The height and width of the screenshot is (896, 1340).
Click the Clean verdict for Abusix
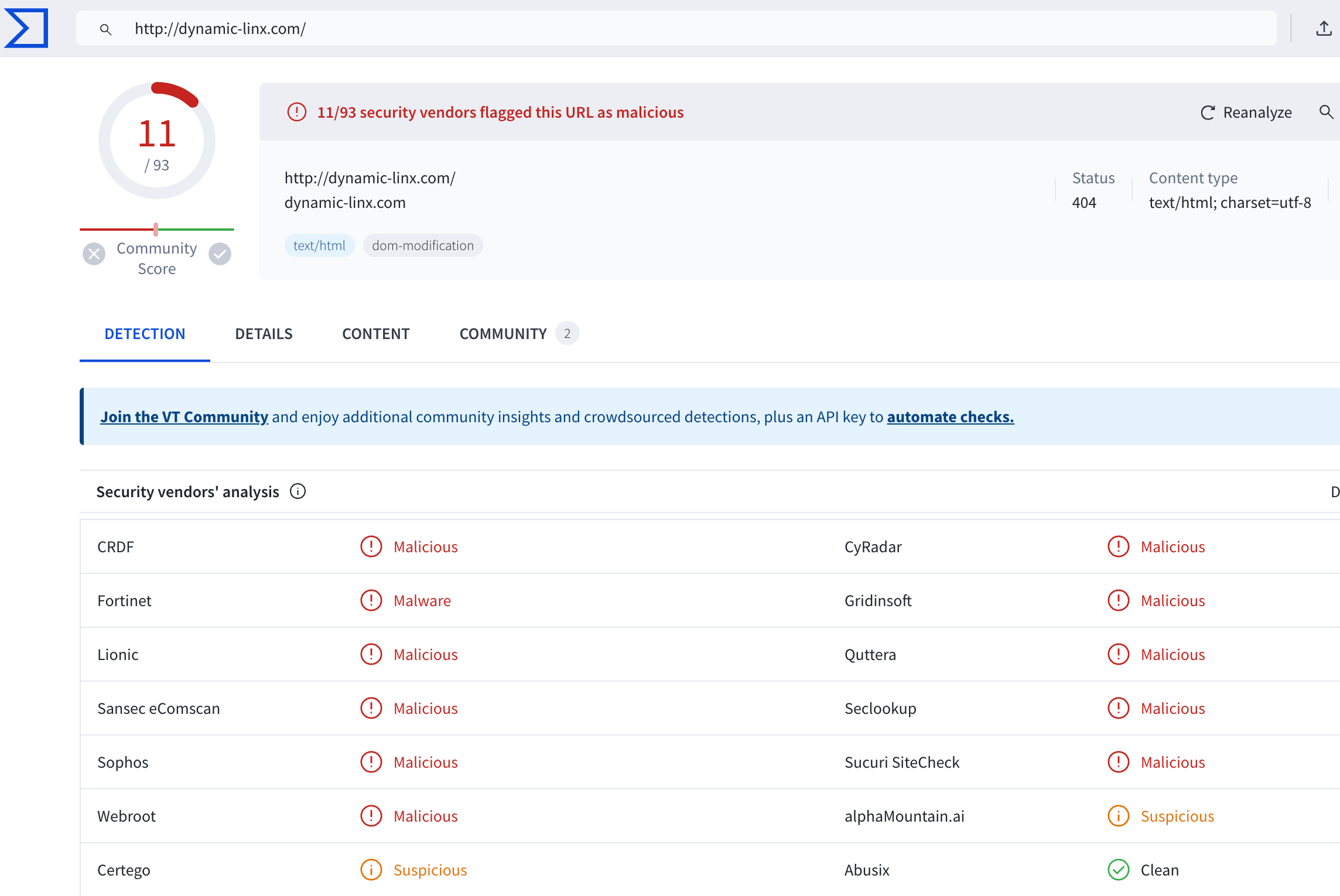(x=1160, y=870)
